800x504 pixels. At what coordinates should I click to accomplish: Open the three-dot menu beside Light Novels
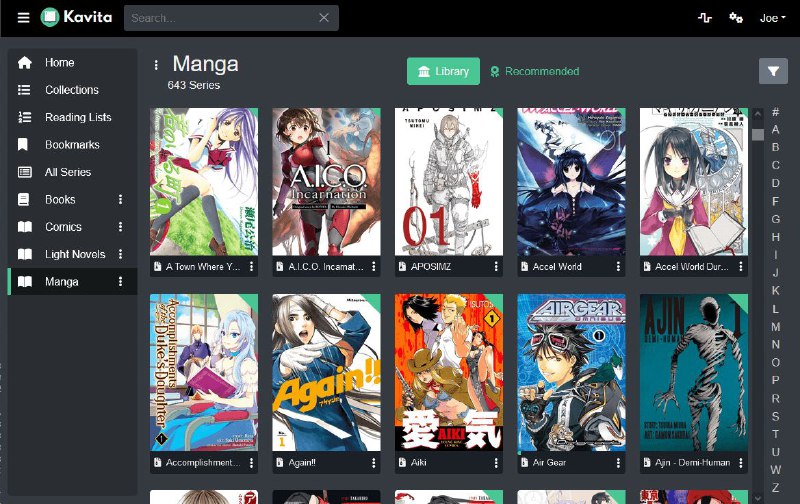click(121, 255)
